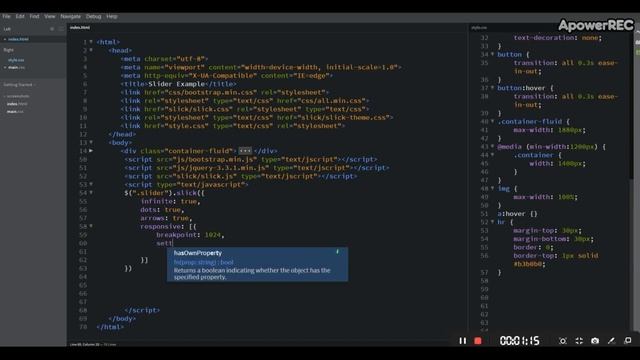
Task: Click the #b3b0b0 color value in style.css
Action: pos(528,264)
